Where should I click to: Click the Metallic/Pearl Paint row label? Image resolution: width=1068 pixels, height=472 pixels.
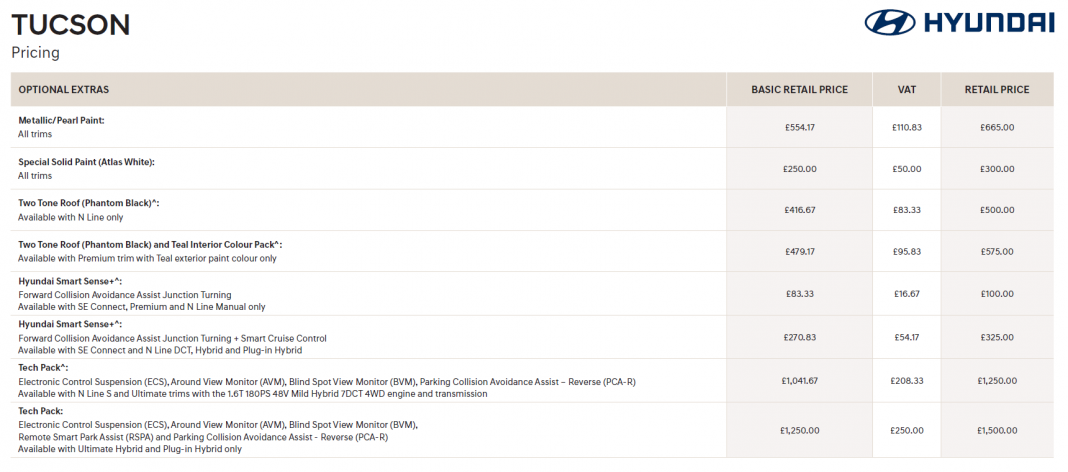pyautogui.click(x=61, y=120)
